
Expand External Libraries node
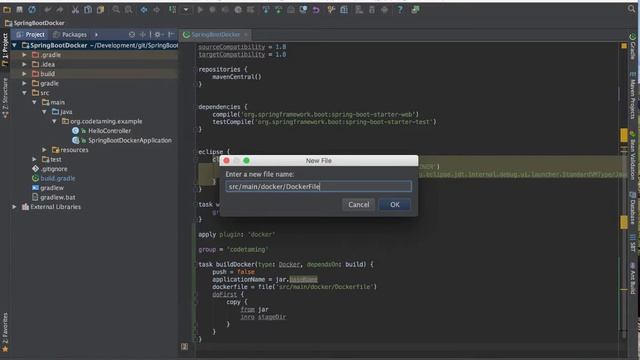pyautogui.click(x=15, y=207)
